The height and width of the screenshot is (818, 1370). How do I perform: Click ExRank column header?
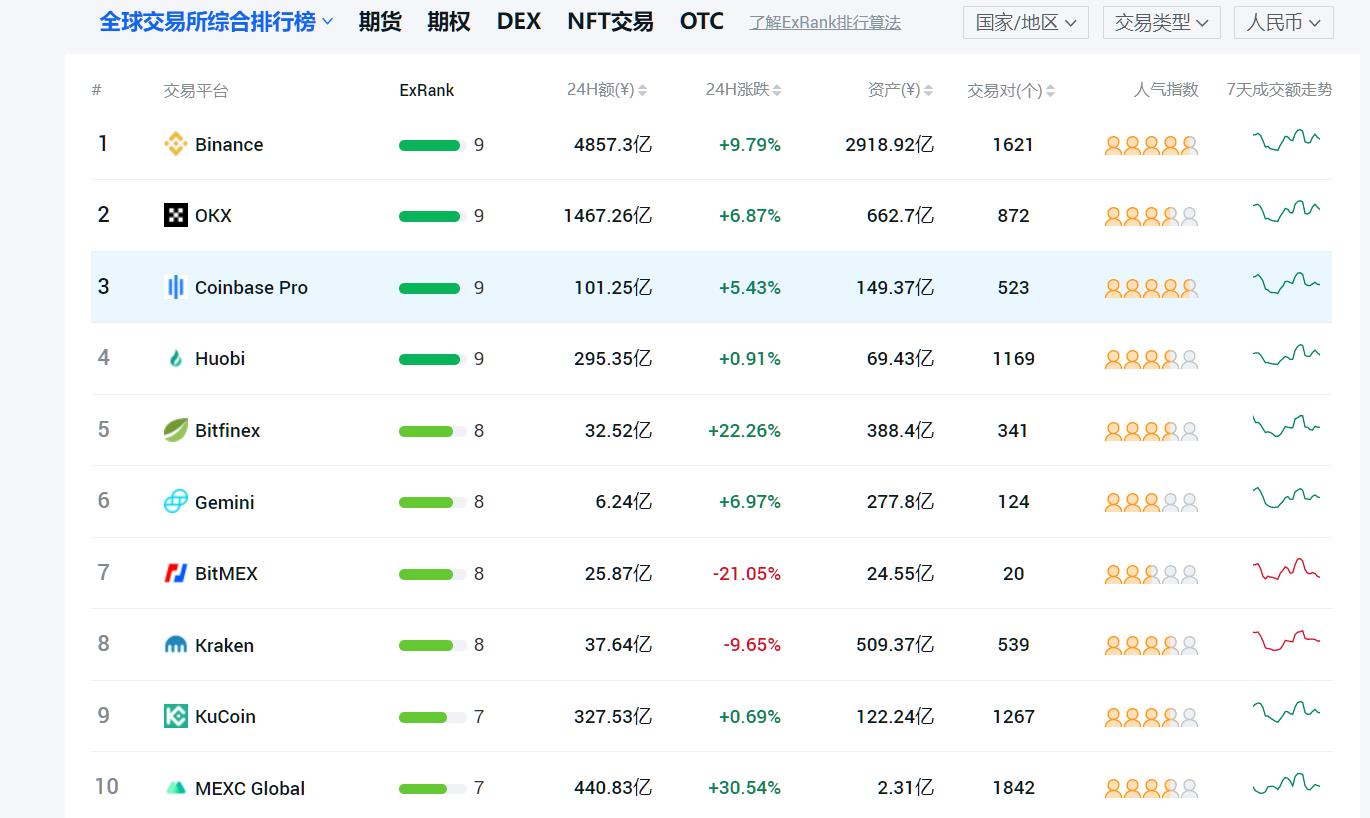tap(427, 90)
